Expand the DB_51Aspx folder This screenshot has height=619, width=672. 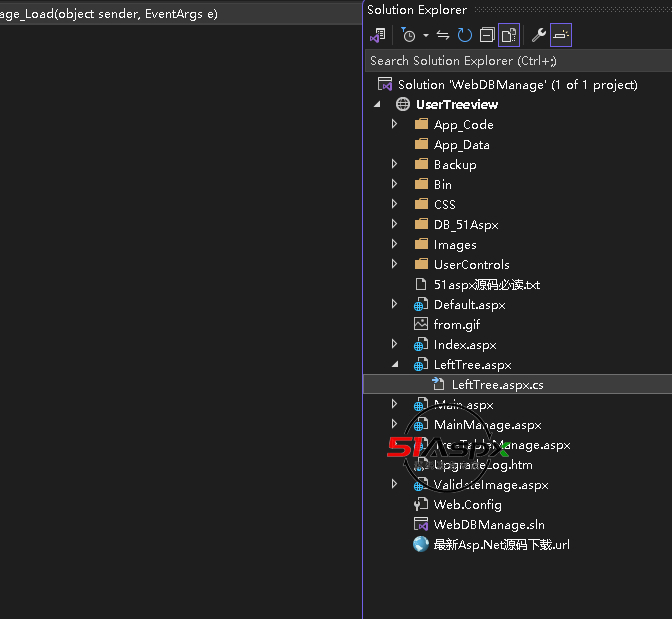(394, 224)
